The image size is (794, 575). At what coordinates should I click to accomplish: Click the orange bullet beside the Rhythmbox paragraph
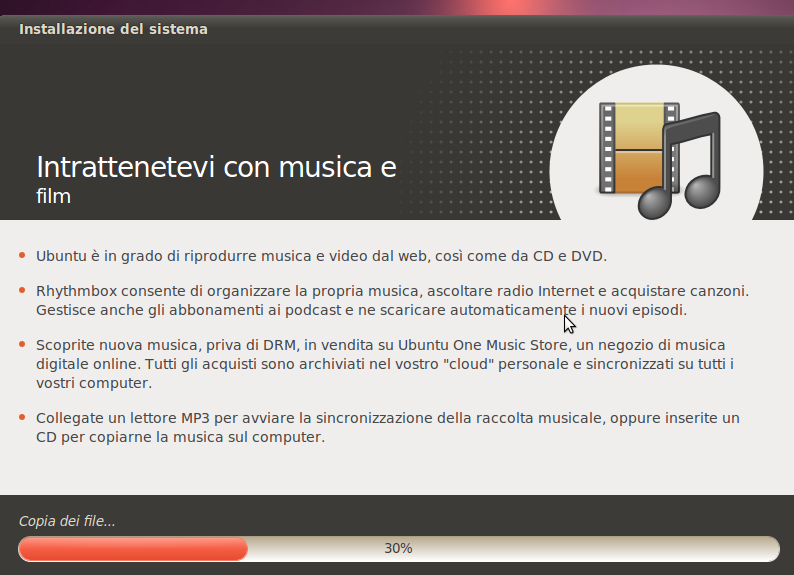click(22, 291)
